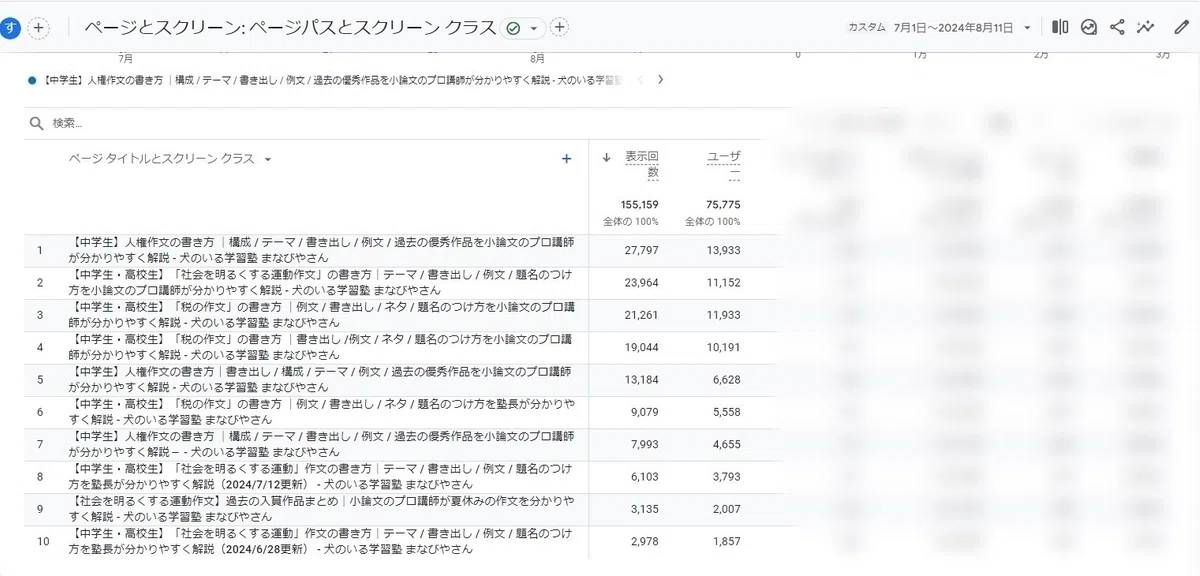Select the 13,184 views cell
This screenshot has height=576, width=1200.
pos(641,379)
